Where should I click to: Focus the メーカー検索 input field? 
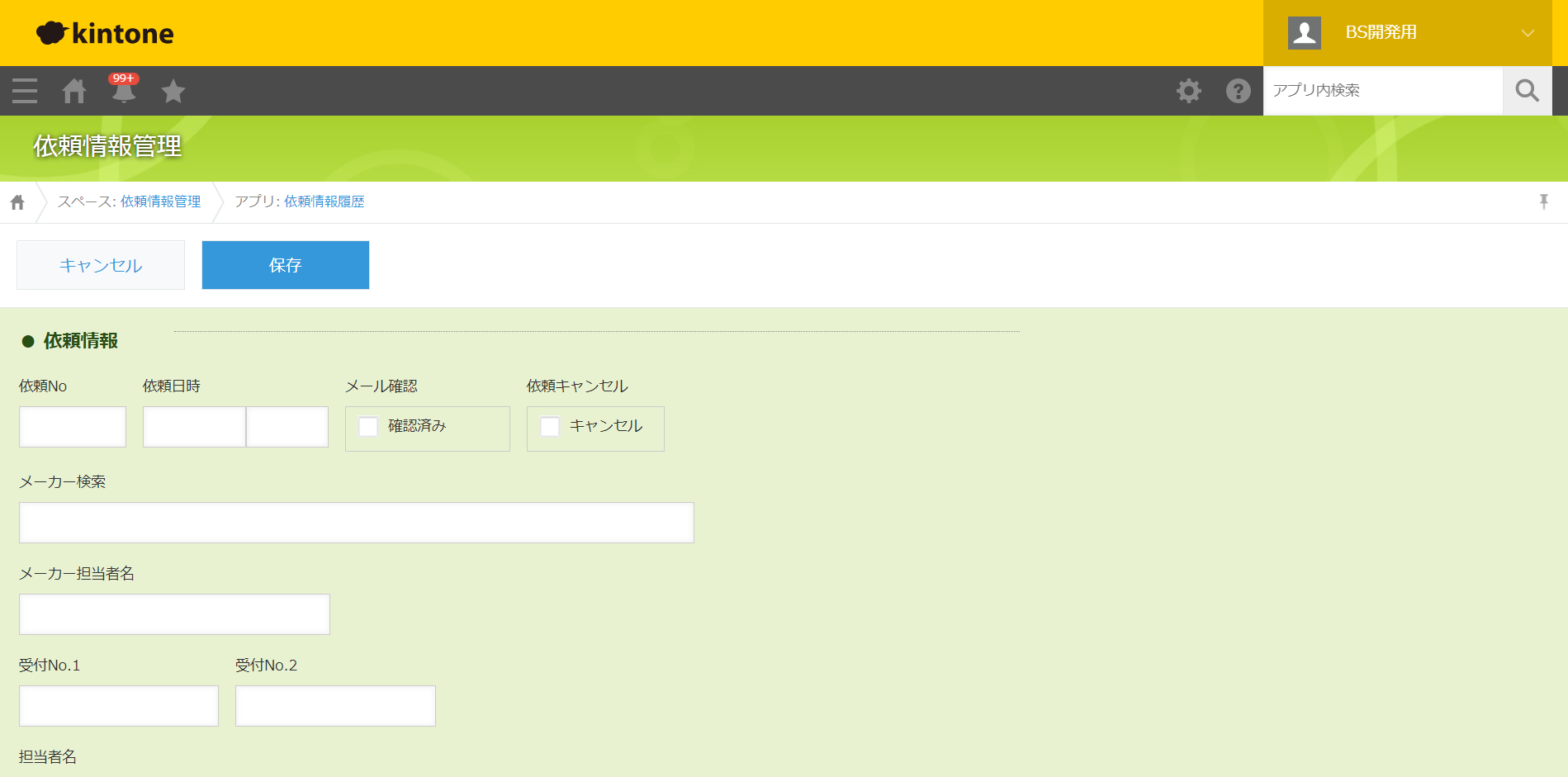[356, 523]
